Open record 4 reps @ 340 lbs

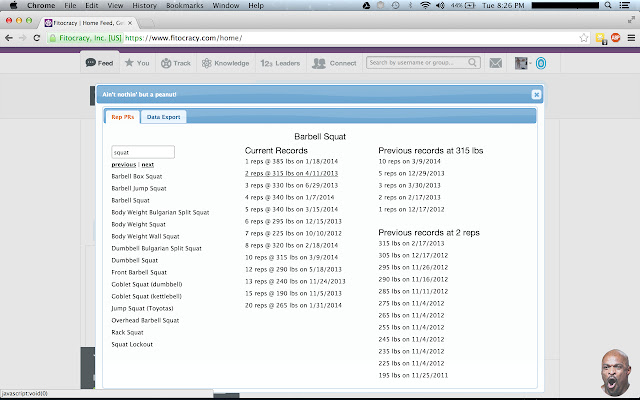pyautogui.click(x=289, y=197)
